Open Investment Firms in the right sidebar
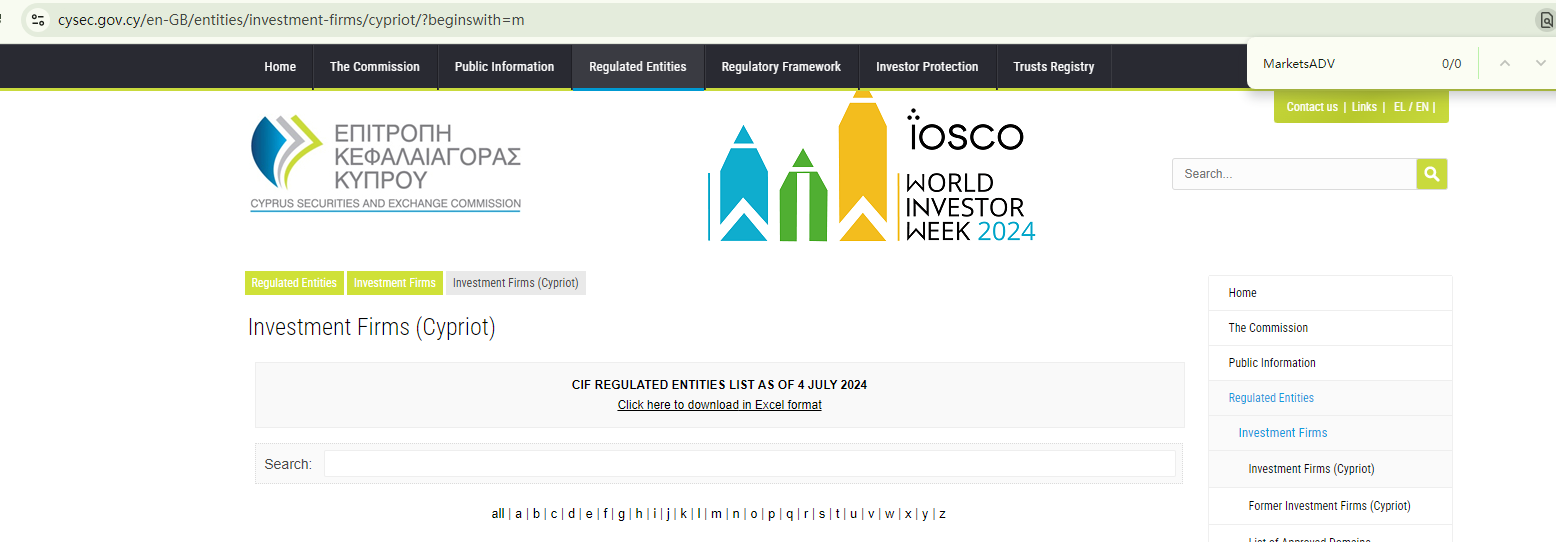1556x542 pixels. pos(1330,433)
